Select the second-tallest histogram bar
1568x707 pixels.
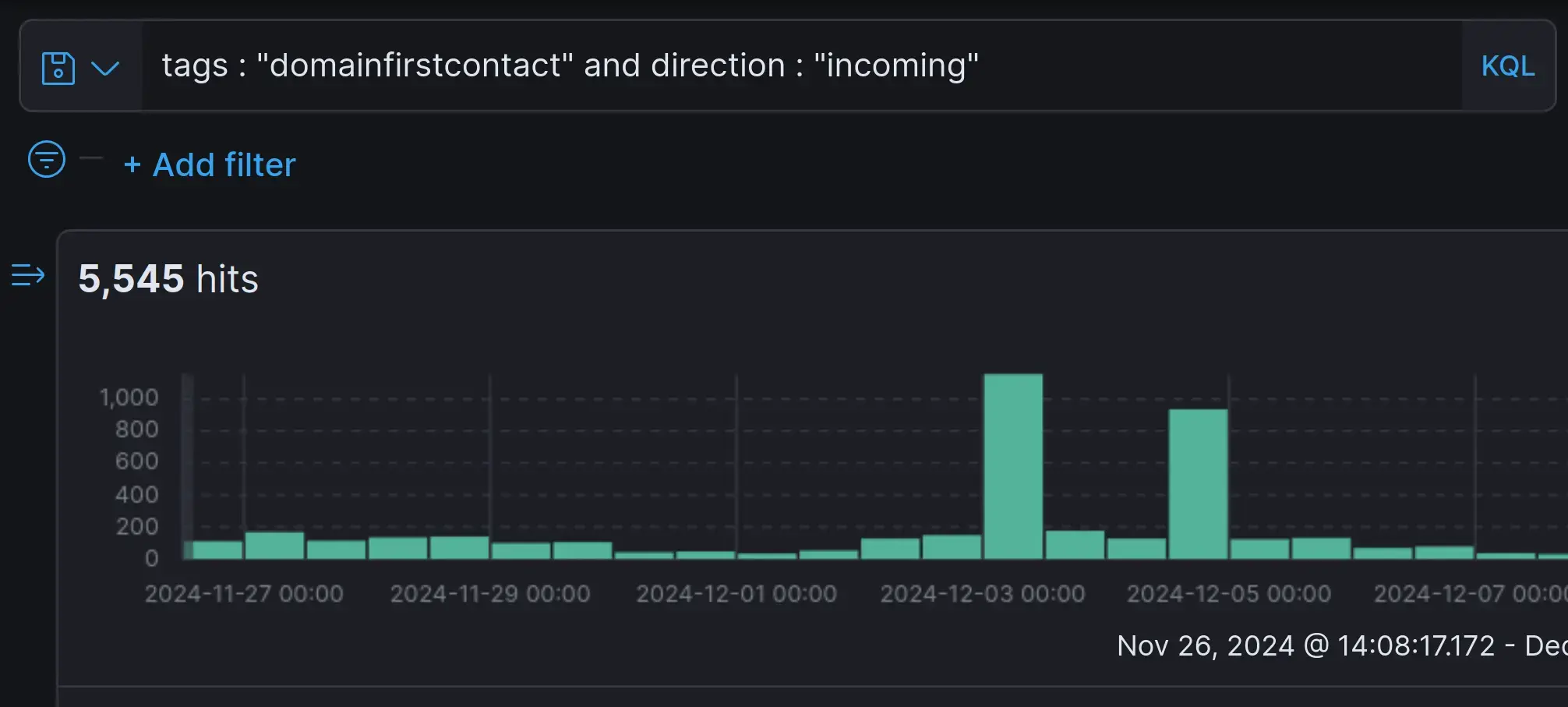coord(1198,483)
